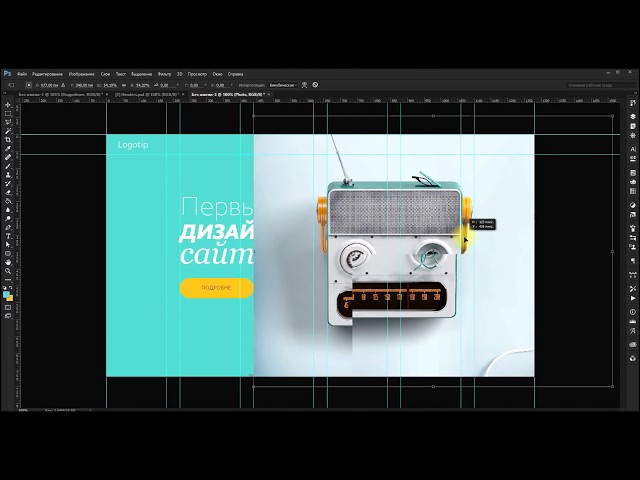Open the interpolation Бикубическая dropdown
The height and width of the screenshot is (480, 640).
(x=283, y=85)
